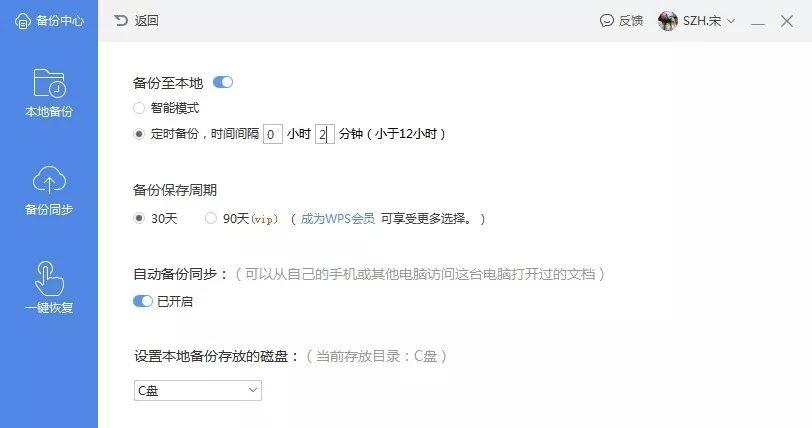Expand the C盘 disk dropdown
This screenshot has height=428, width=812.
point(198,390)
